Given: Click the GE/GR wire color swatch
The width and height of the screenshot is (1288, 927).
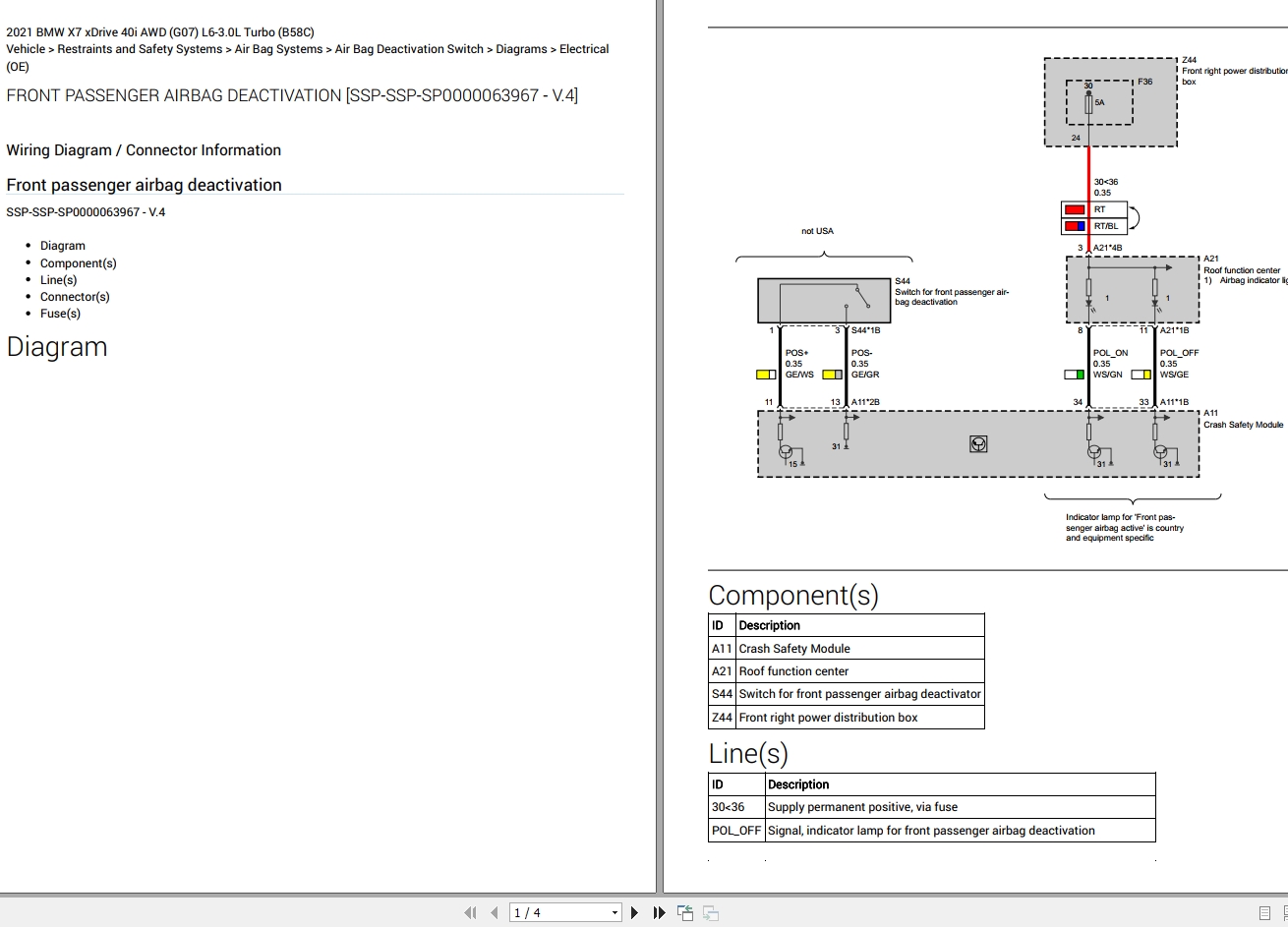Looking at the screenshot, I should pyautogui.click(x=833, y=375).
